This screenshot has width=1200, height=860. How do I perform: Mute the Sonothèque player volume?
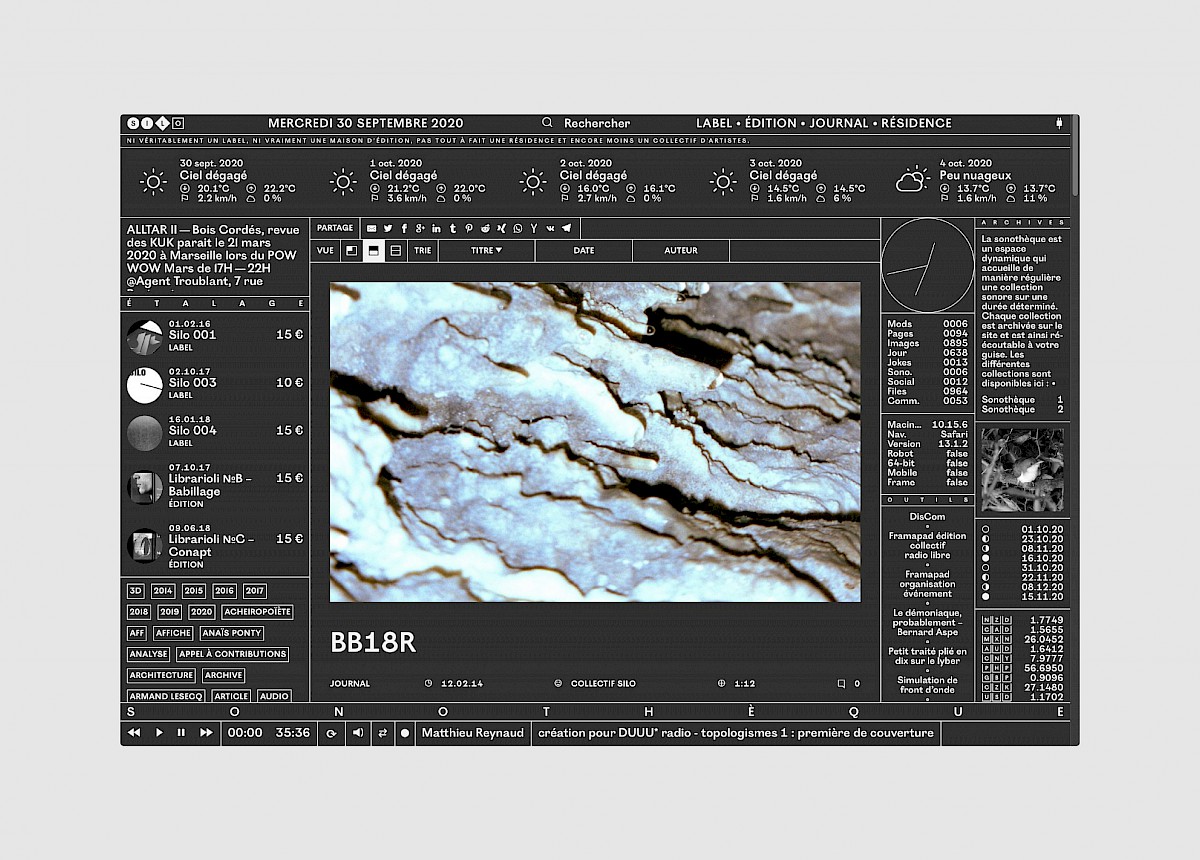coord(357,733)
